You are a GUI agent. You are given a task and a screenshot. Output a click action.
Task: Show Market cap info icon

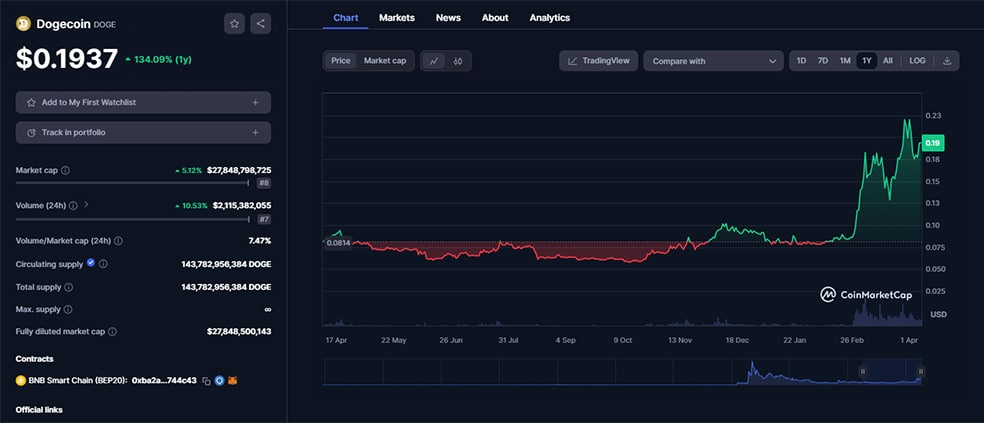pyautogui.click(x=65, y=170)
